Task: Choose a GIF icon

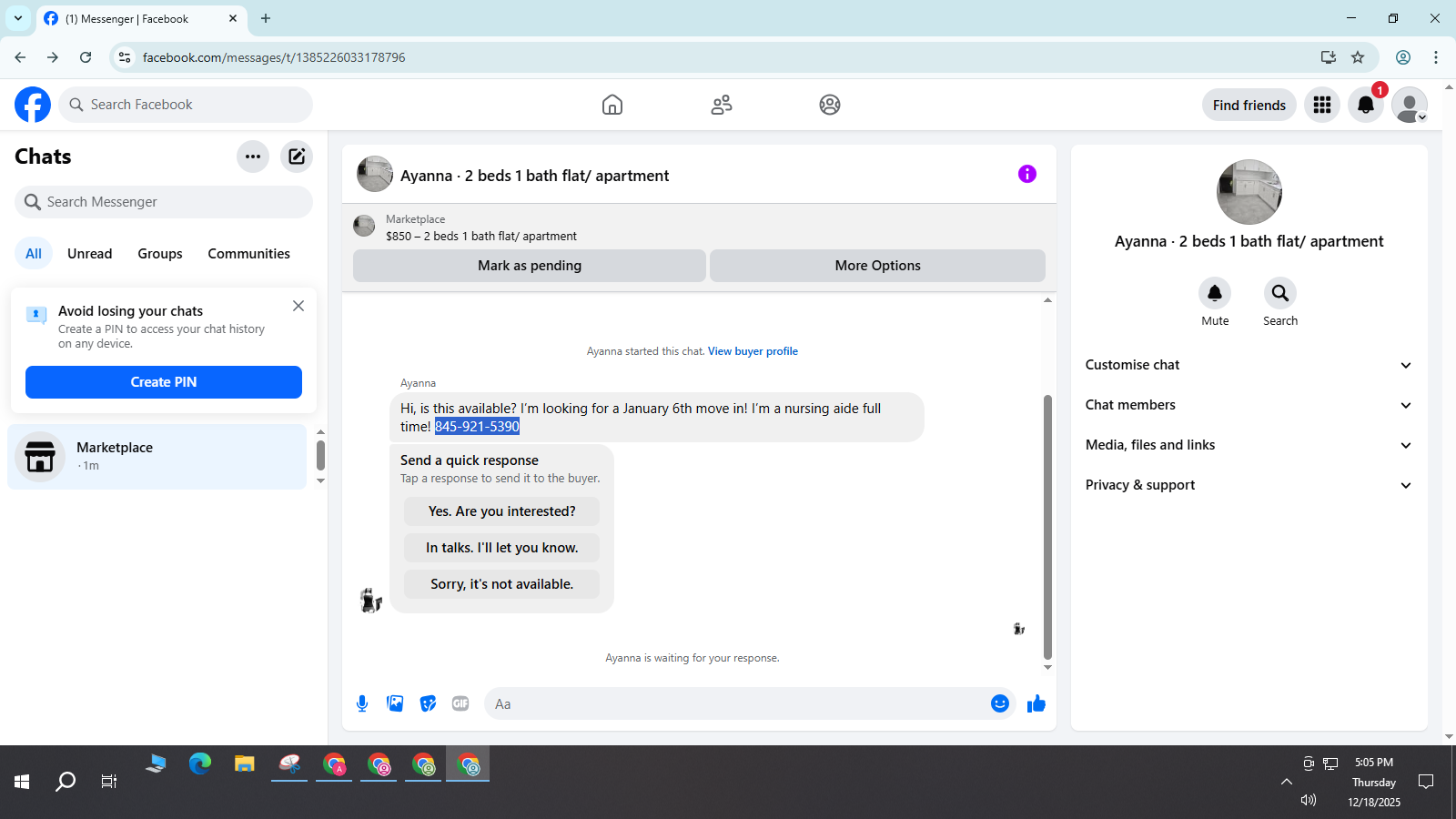Action: 460,703
